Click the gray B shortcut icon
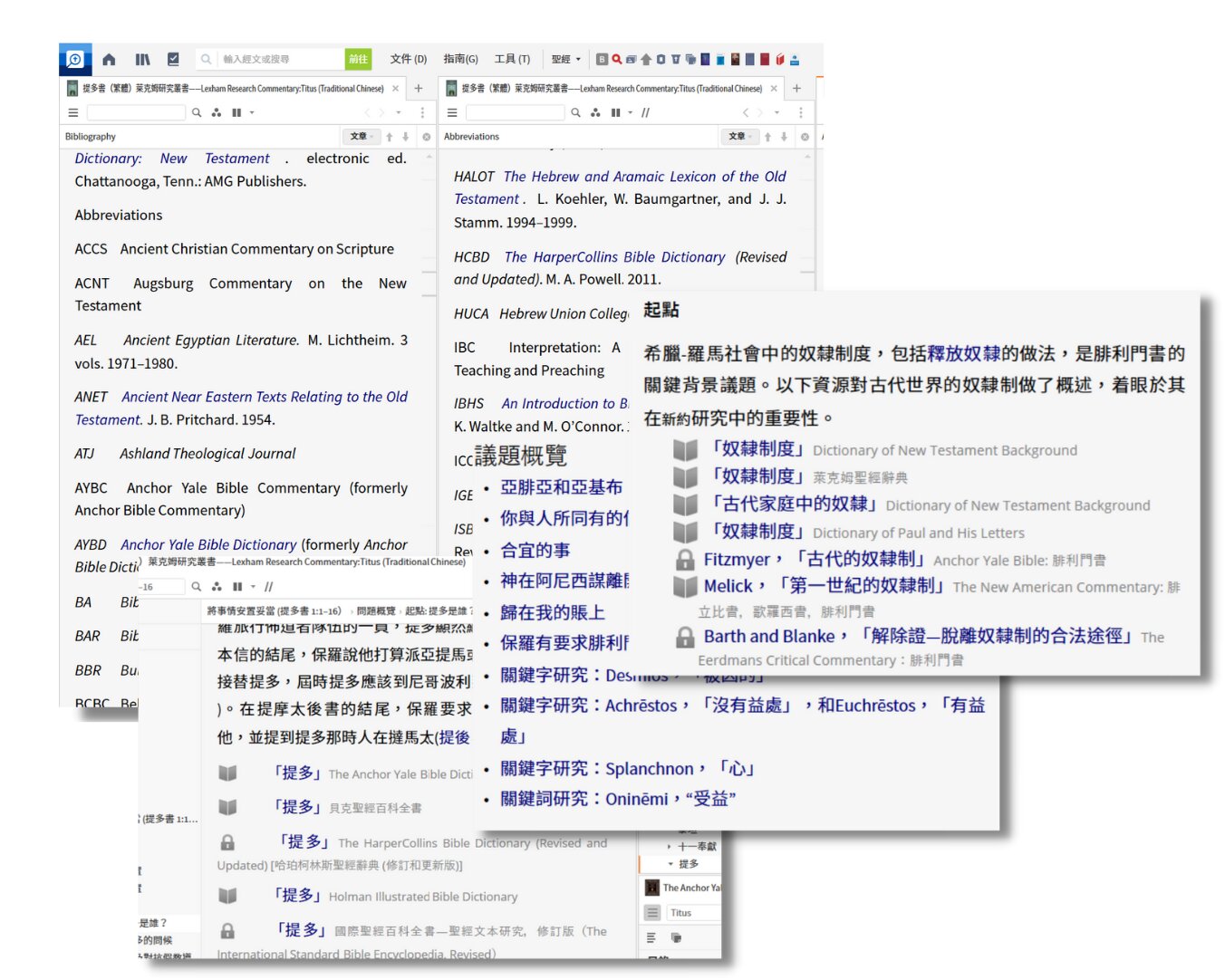 click(x=602, y=60)
